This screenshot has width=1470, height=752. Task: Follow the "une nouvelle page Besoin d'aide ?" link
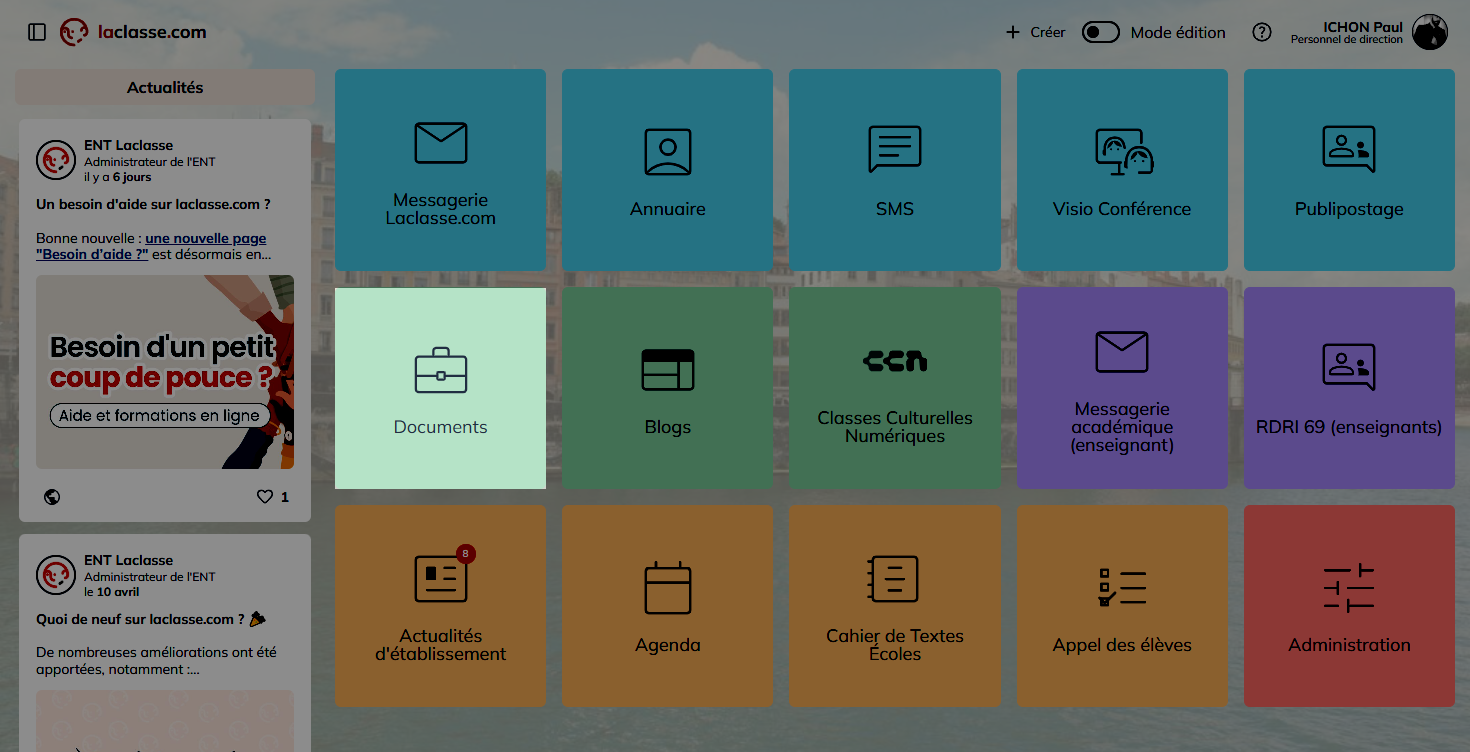click(151, 246)
